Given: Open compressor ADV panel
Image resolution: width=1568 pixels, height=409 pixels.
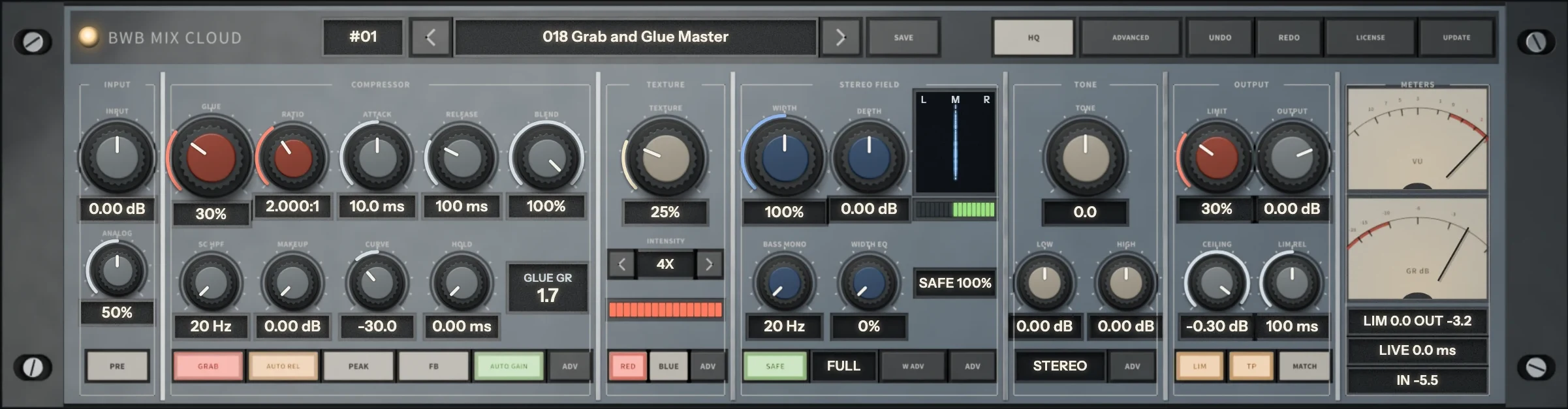Looking at the screenshot, I should [x=570, y=366].
